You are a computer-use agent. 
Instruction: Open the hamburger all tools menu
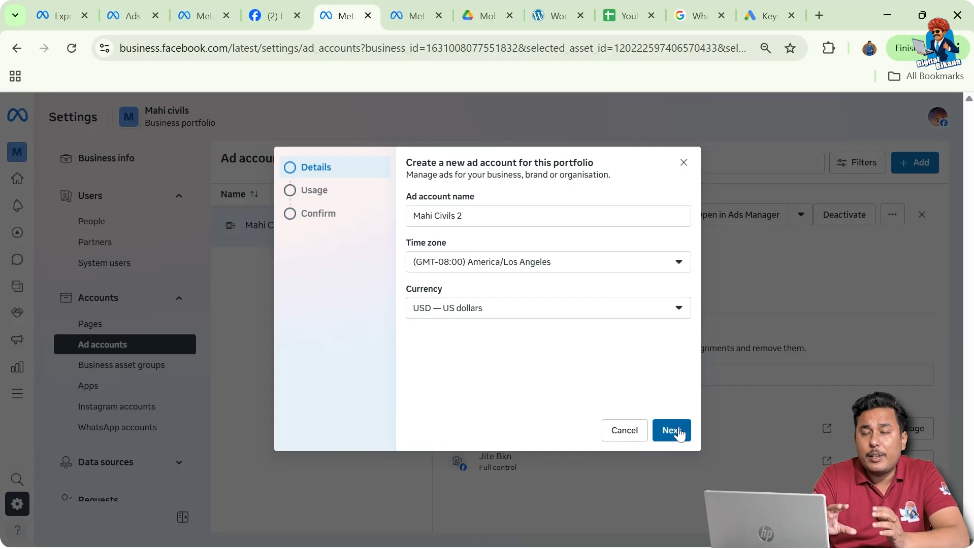pyautogui.click(x=17, y=393)
